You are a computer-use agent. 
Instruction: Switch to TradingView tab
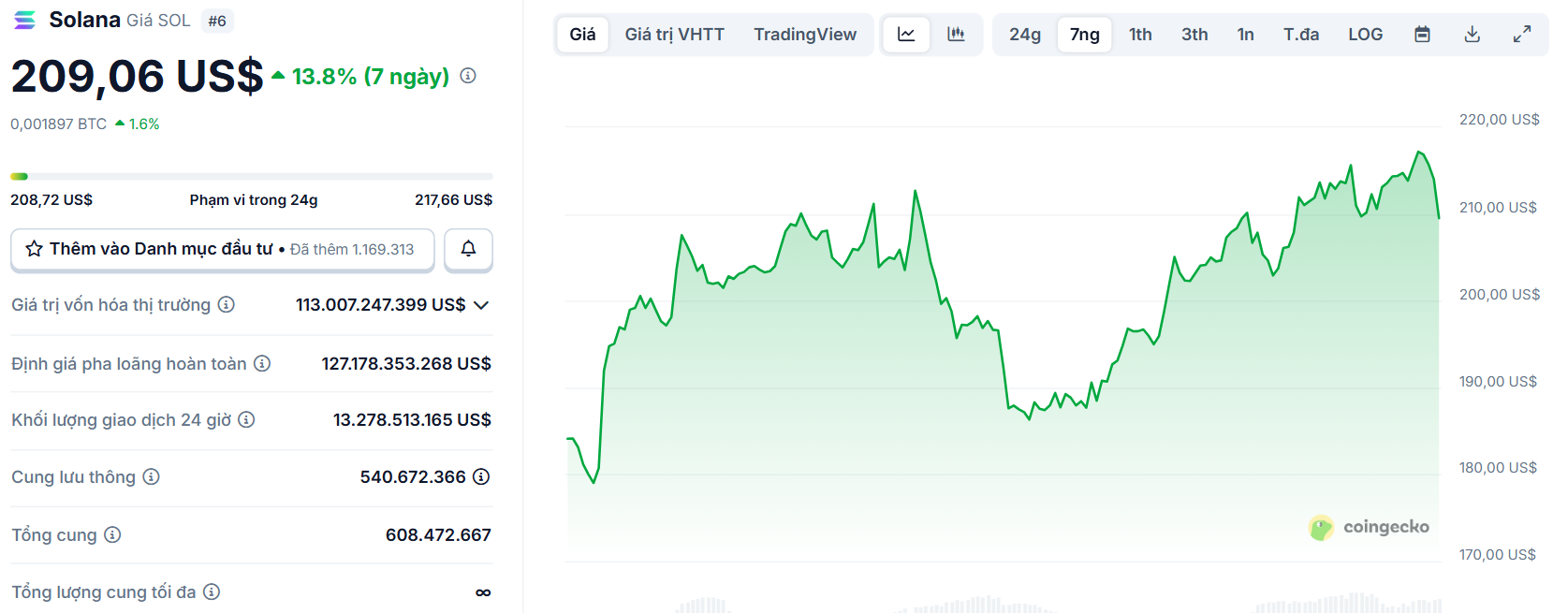805,35
